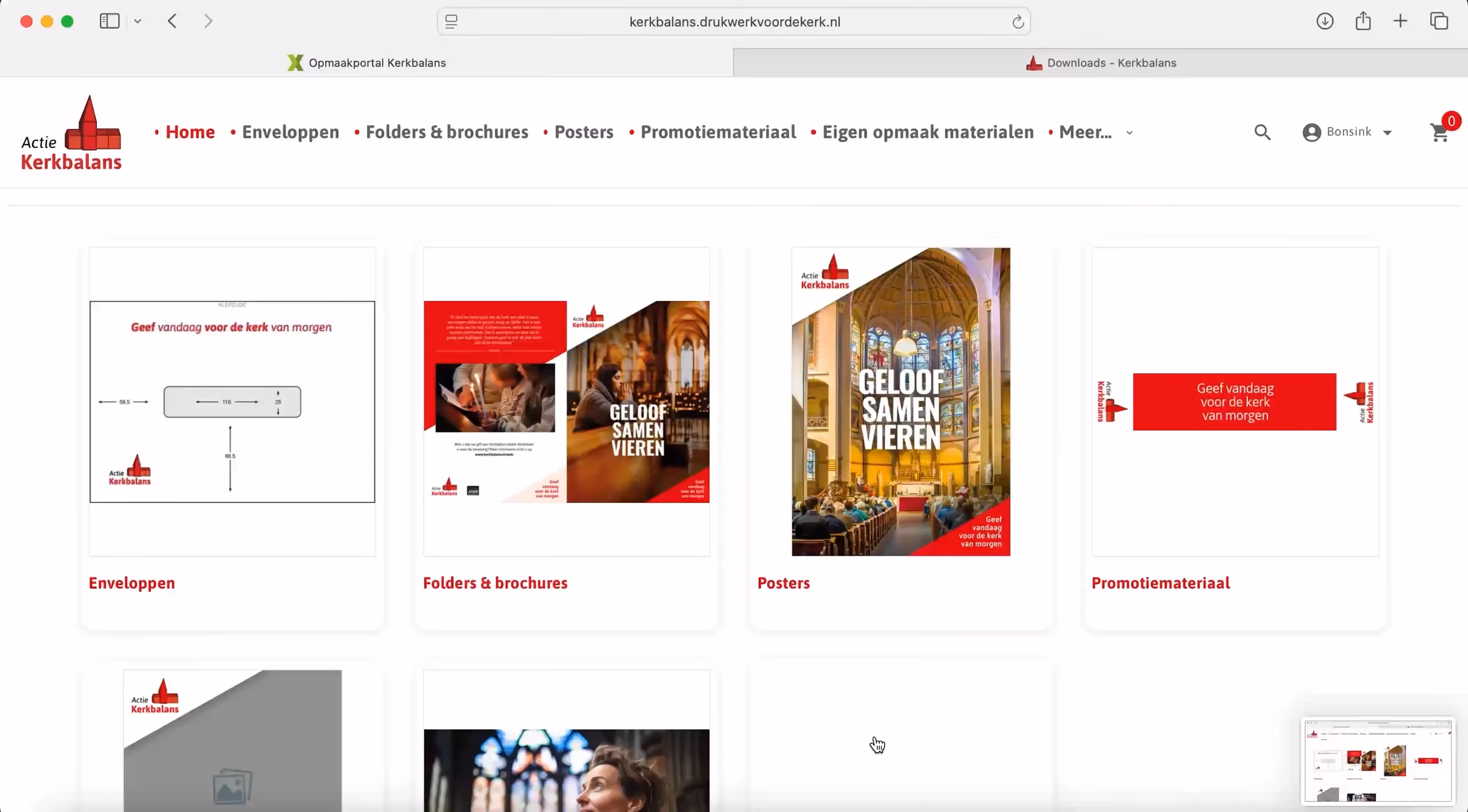The height and width of the screenshot is (812, 1468).
Task: Click the Promotiemateriaal category title link
Action: [1161, 583]
